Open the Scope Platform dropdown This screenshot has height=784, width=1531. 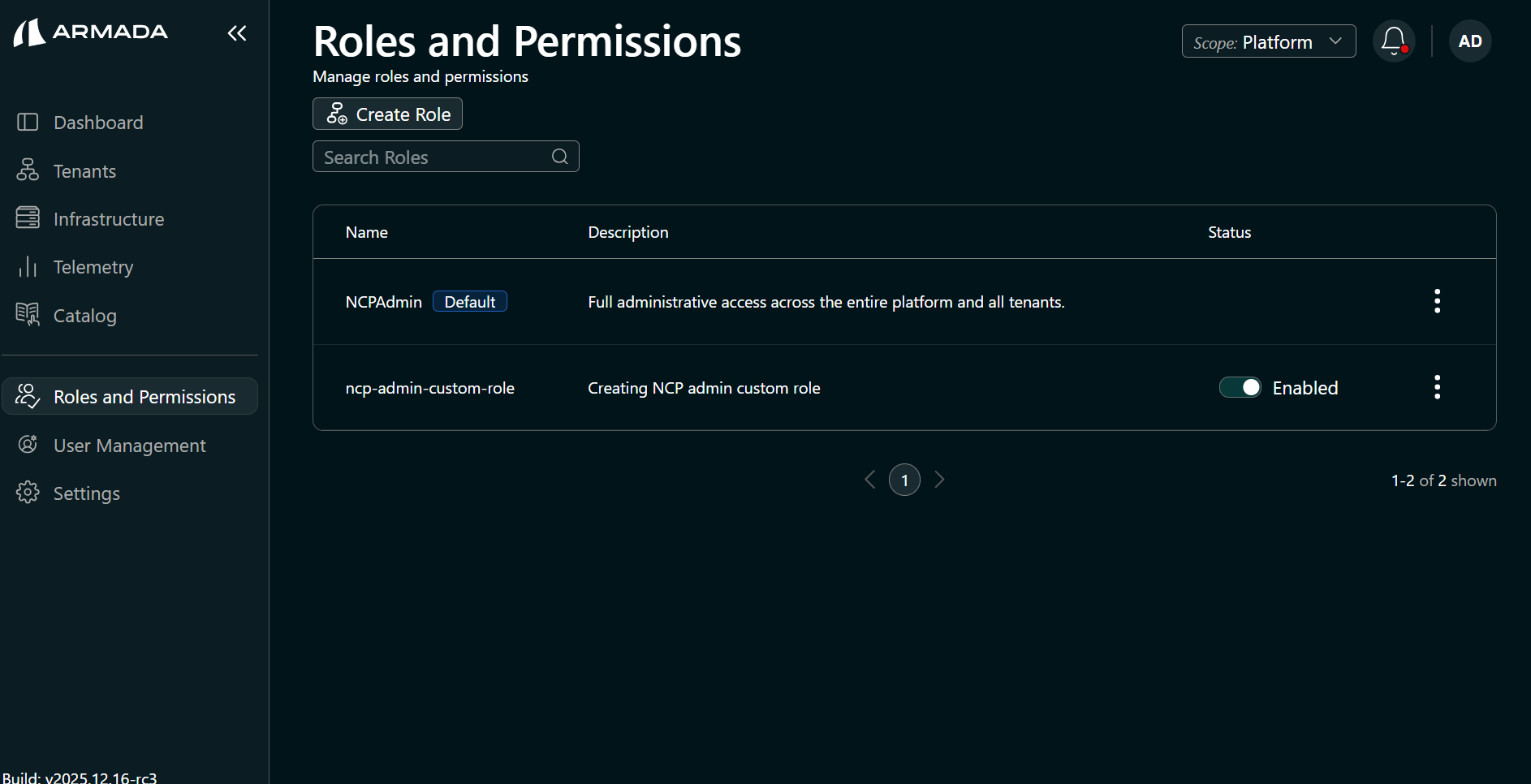1269,41
